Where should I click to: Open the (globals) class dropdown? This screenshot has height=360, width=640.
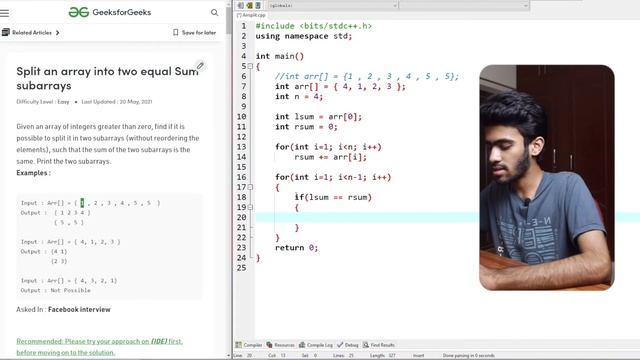pos(333,5)
